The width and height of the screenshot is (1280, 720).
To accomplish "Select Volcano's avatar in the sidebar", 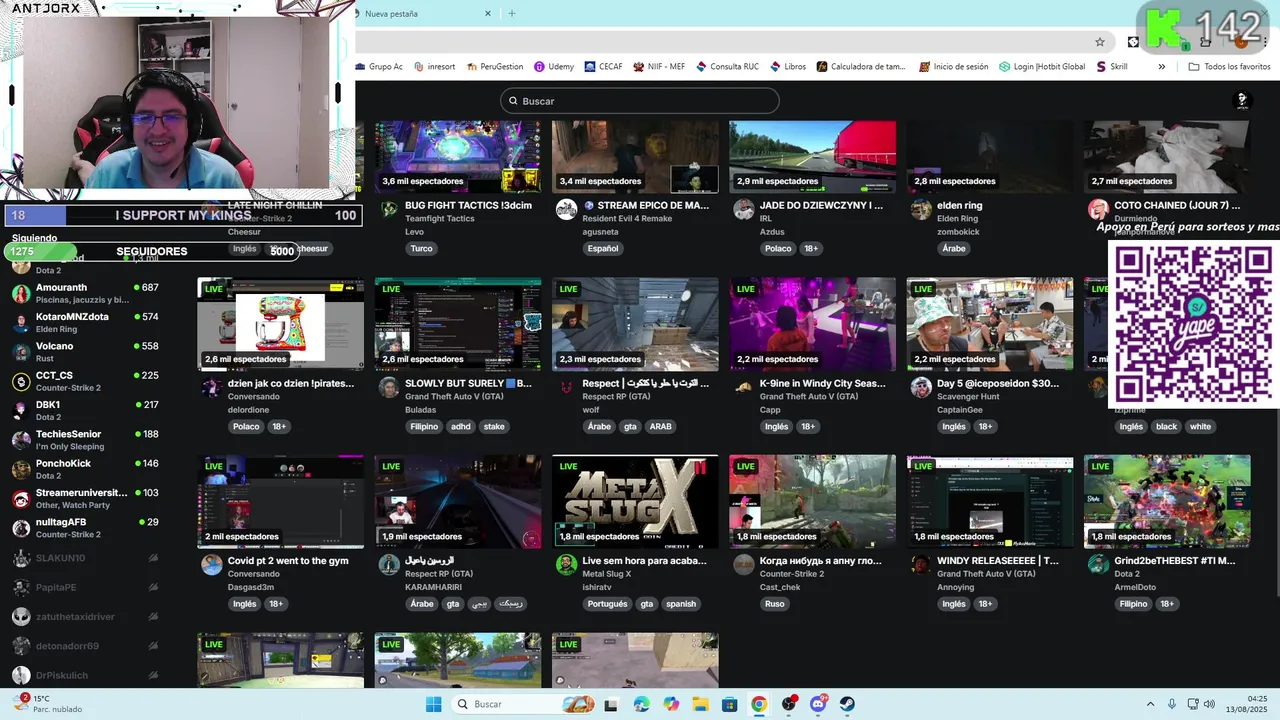I will click(21, 352).
